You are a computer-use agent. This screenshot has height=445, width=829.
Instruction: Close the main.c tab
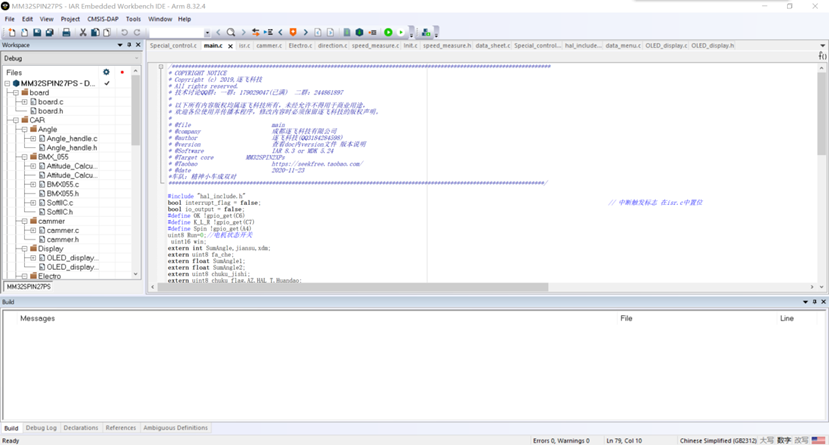tap(231, 46)
